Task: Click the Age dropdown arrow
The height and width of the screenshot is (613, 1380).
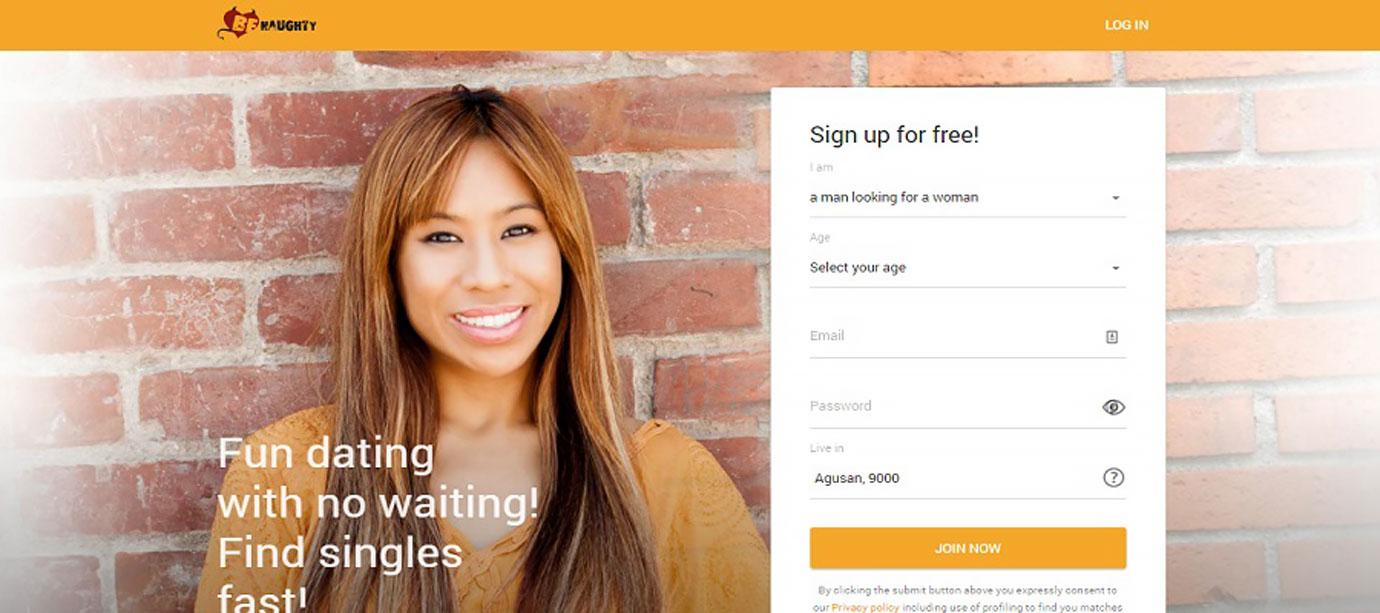Action: (1115, 268)
